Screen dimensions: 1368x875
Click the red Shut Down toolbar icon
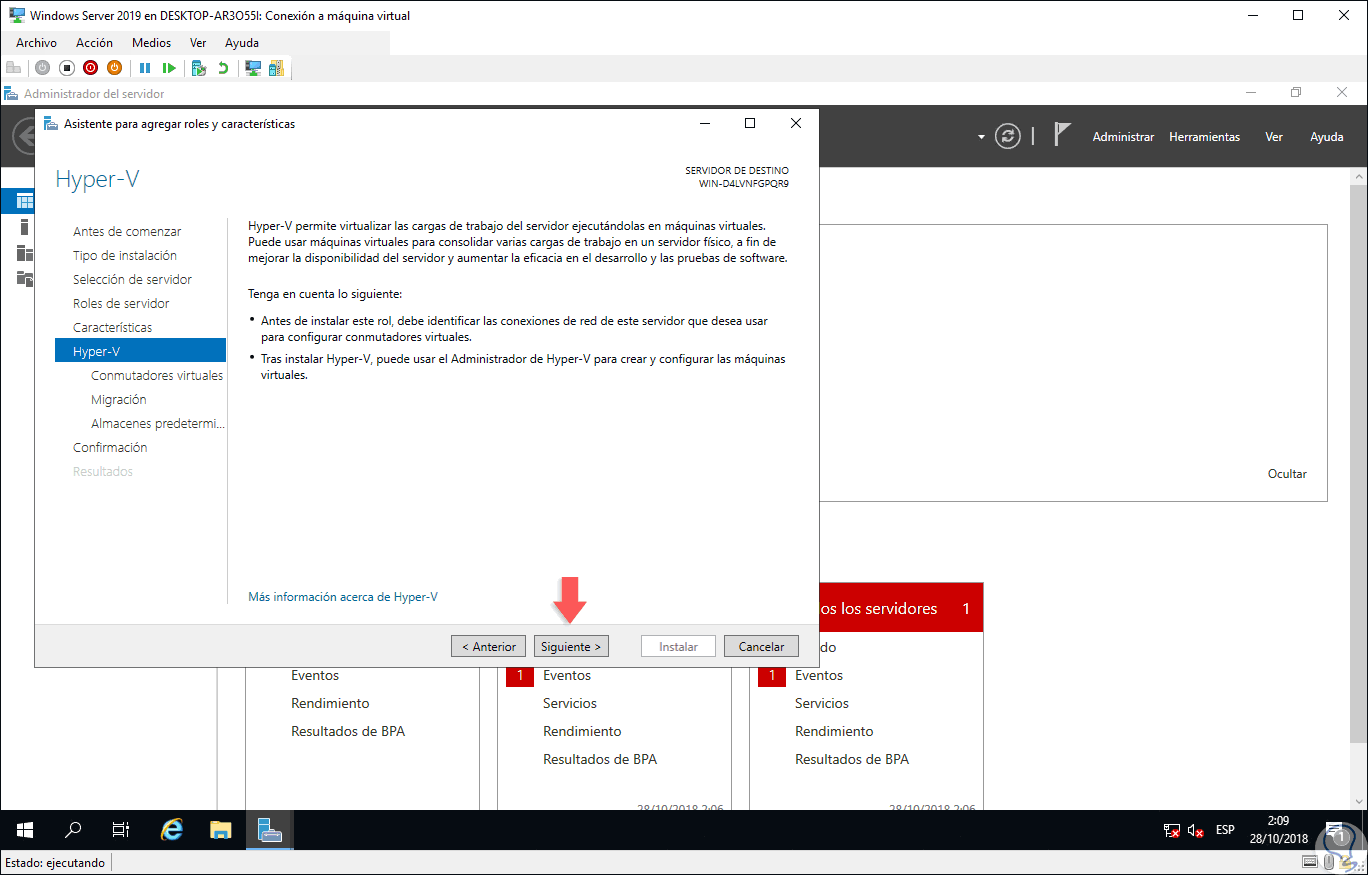point(90,68)
